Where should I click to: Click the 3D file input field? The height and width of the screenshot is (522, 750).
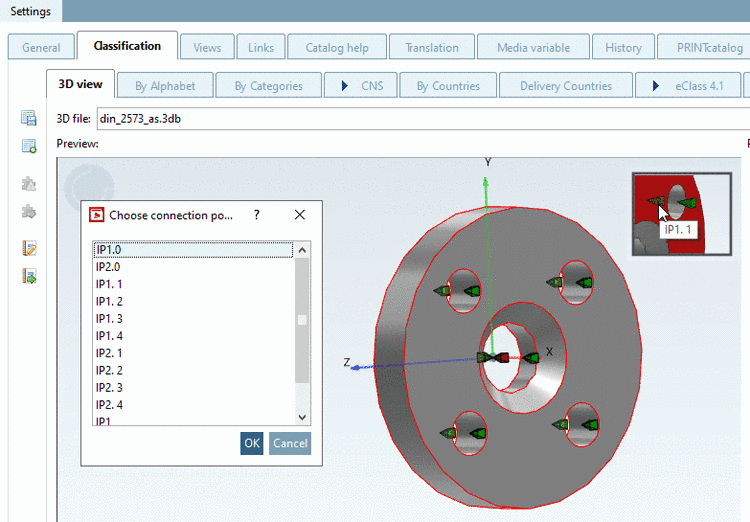[423, 118]
